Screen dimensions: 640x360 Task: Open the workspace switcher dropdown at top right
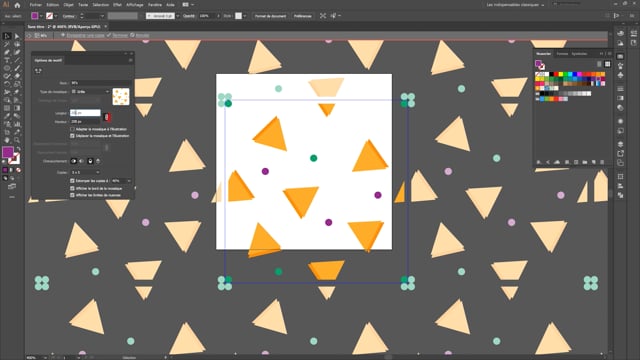pos(515,5)
